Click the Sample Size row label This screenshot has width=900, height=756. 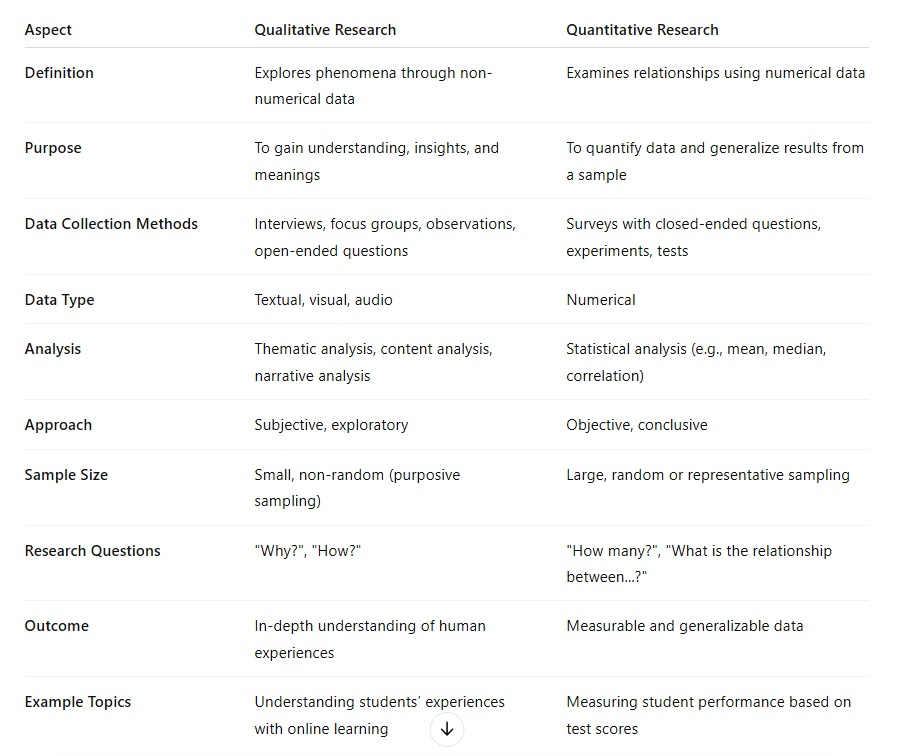coord(66,475)
